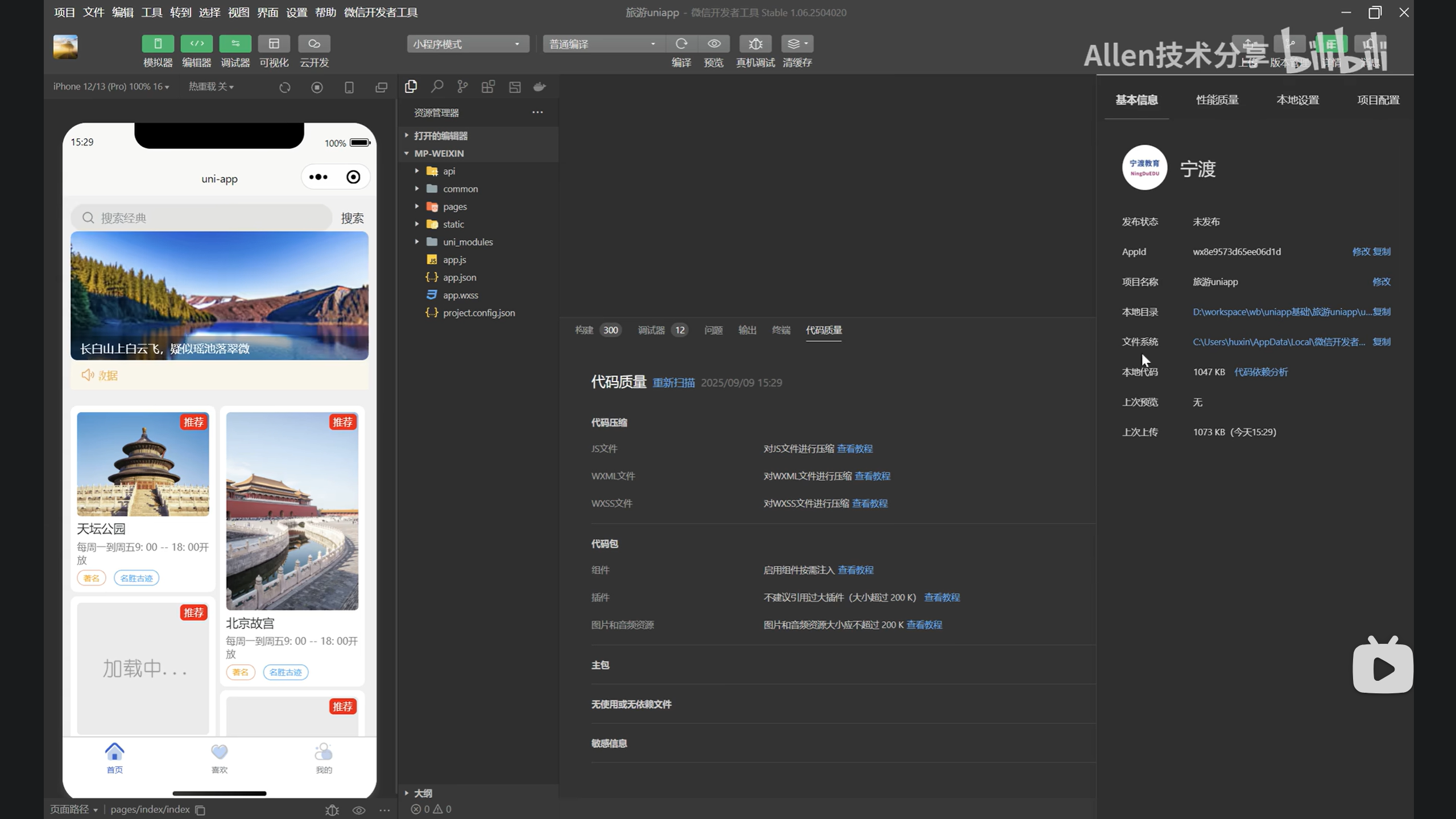Click the compile refresh icon
The height and width of the screenshot is (819, 1456).
click(x=681, y=44)
